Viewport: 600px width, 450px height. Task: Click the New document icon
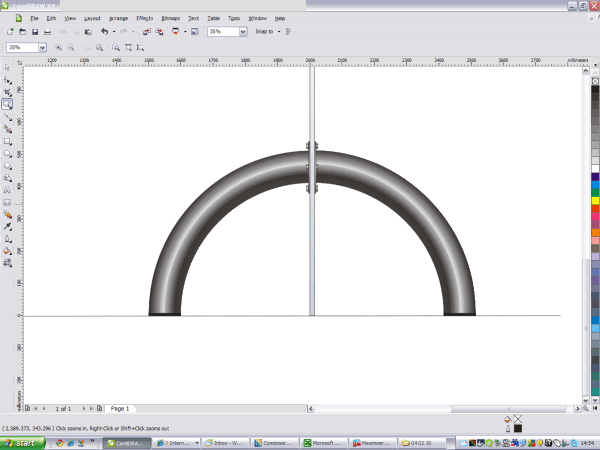(9, 32)
